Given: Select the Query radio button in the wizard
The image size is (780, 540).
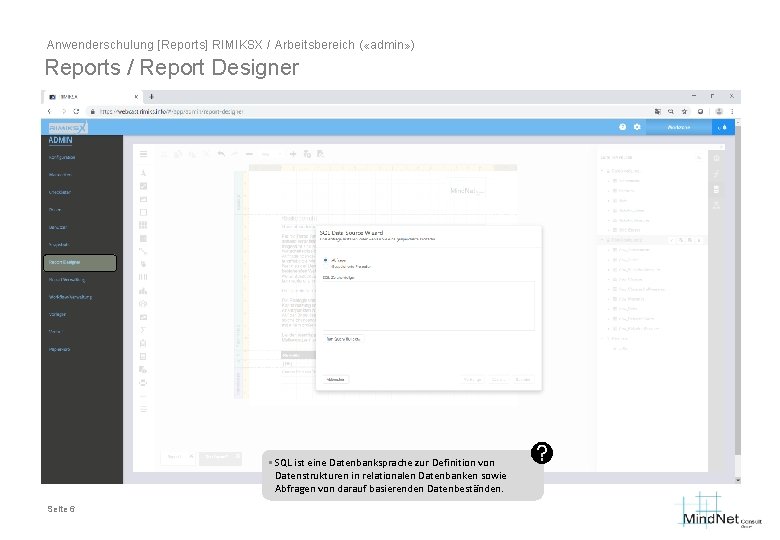Looking at the screenshot, I should coord(325,260).
